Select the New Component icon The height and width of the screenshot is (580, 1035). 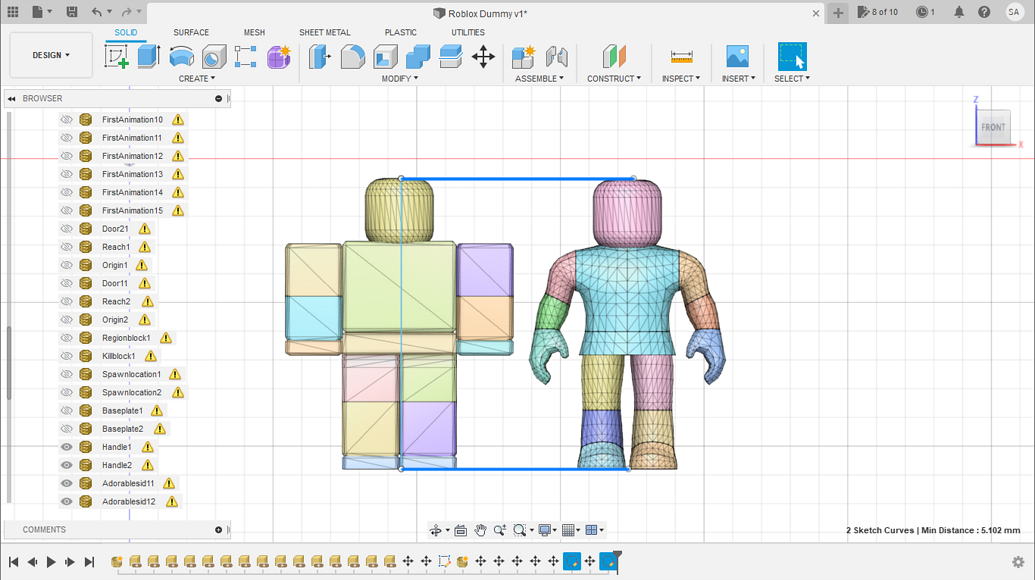[x=523, y=57]
